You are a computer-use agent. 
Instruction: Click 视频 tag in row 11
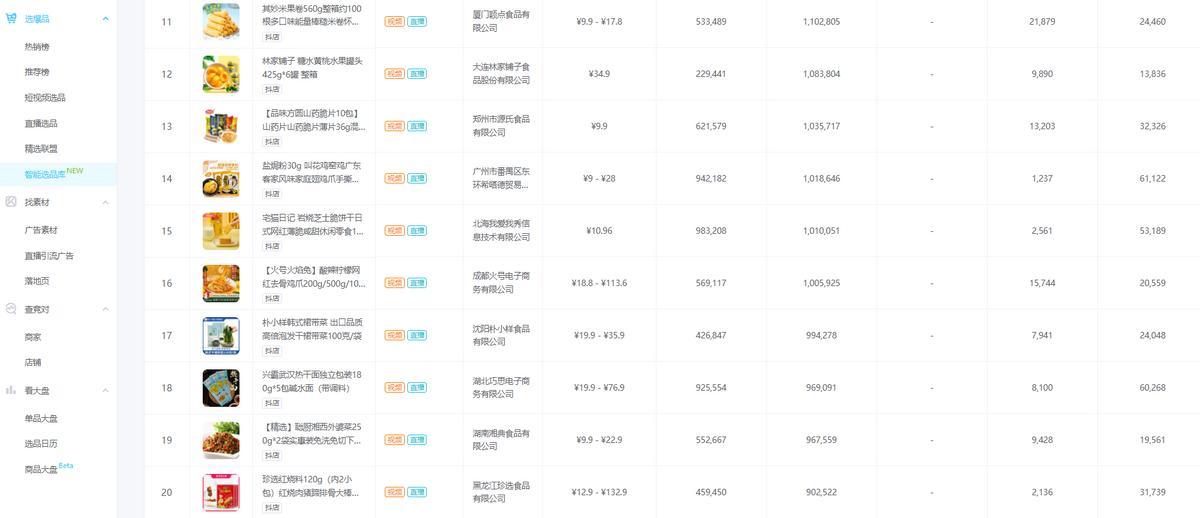pos(394,21)
